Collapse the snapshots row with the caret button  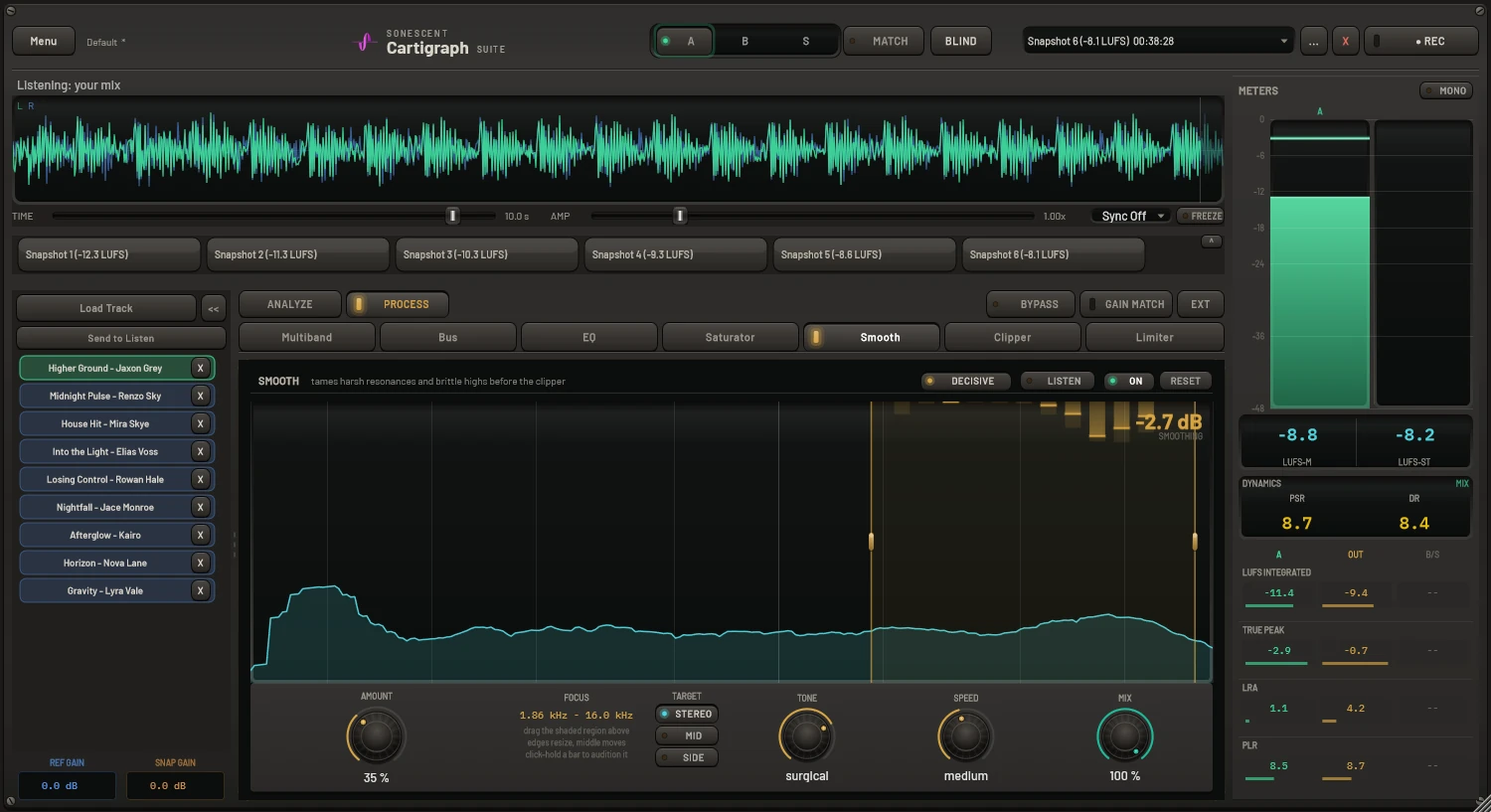pyautogui.click(x=1210, y=242)
